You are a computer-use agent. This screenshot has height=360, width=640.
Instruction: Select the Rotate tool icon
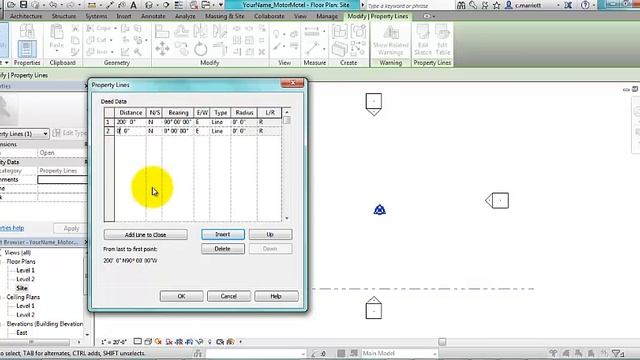click(x=200, y=49)
